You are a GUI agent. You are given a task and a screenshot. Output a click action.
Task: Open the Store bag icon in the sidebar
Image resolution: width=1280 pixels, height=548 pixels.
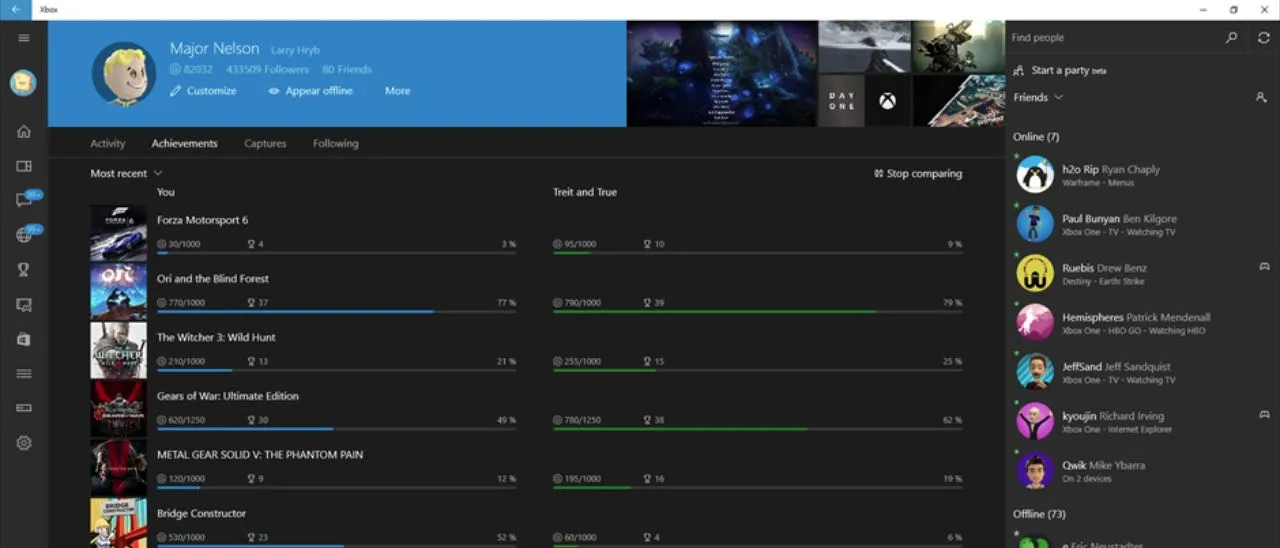click(x=24, y=339)
